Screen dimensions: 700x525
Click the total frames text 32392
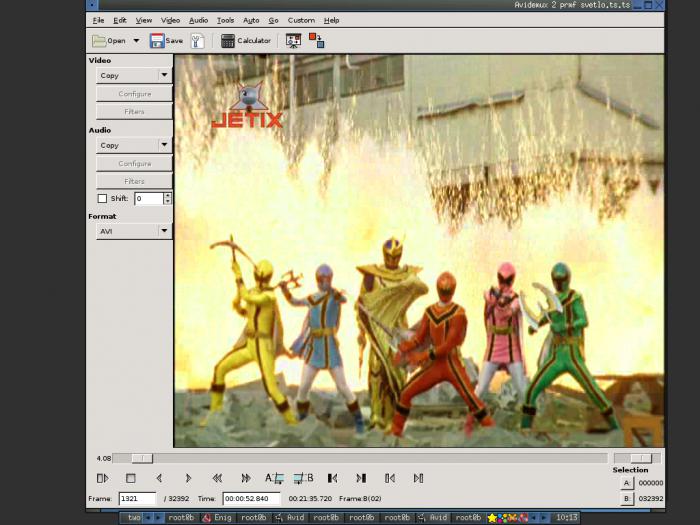tap(176, 499)
